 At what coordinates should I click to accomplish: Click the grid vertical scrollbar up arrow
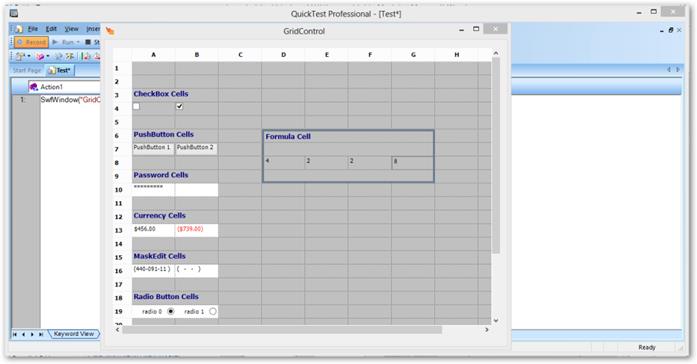tap(496, 53)
